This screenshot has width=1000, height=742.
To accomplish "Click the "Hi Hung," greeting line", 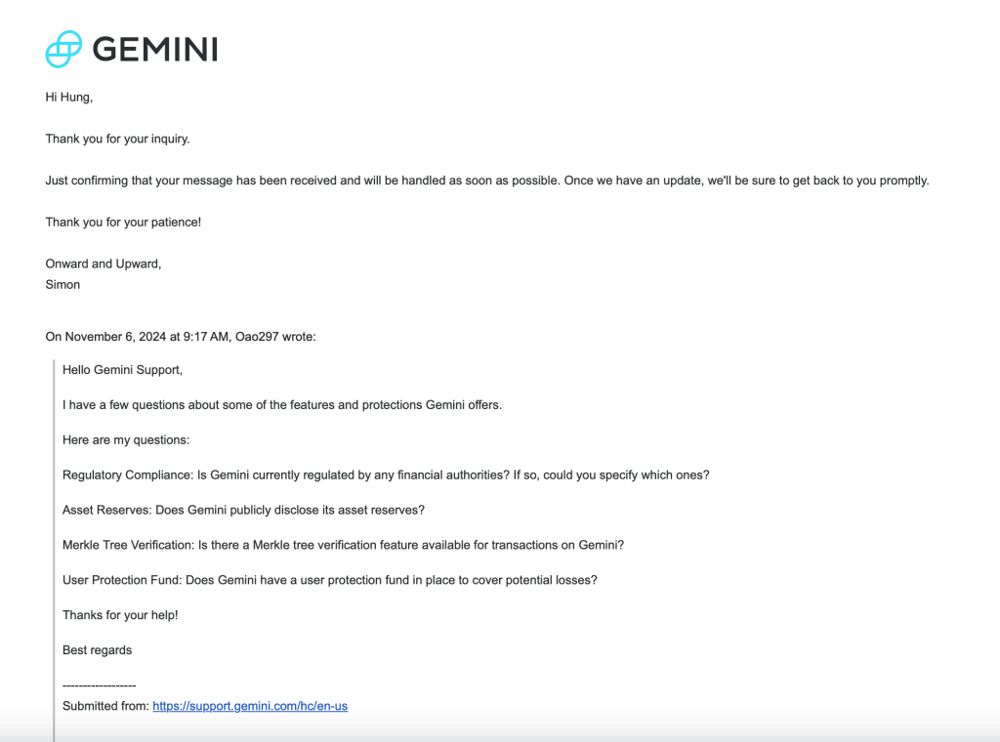I will pyautogui.click(x=69, y=97).
